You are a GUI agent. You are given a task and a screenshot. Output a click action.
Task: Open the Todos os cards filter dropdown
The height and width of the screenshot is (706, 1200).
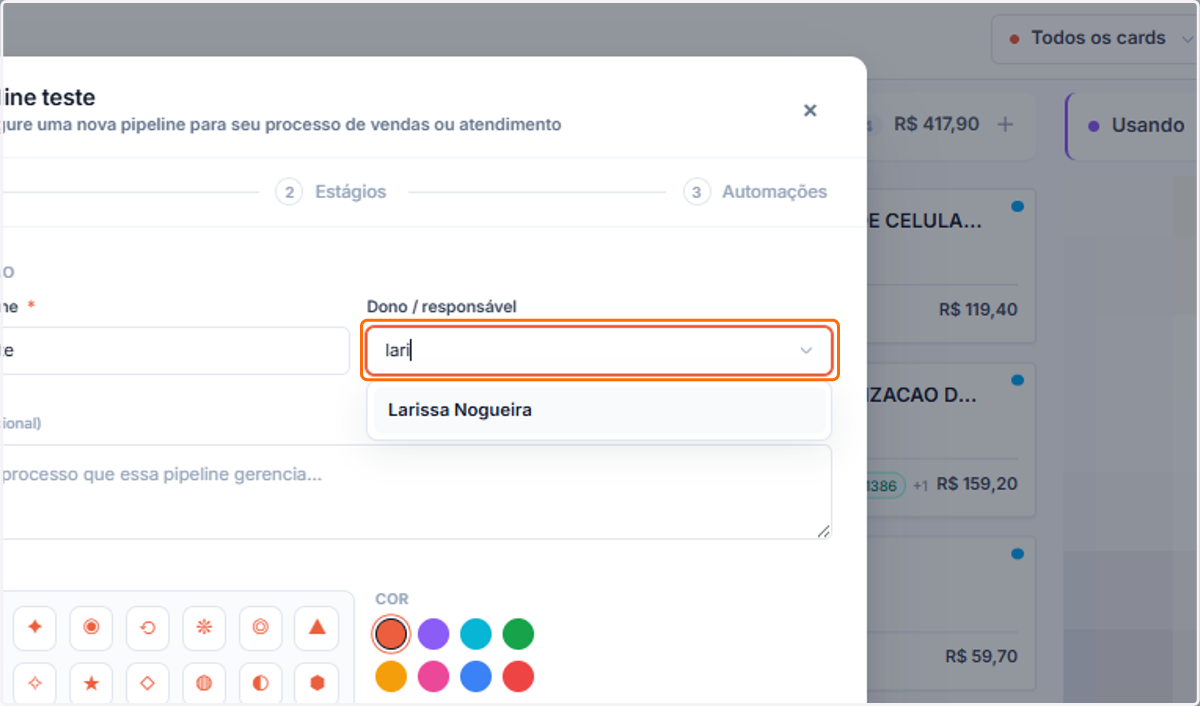[1095, 39]
